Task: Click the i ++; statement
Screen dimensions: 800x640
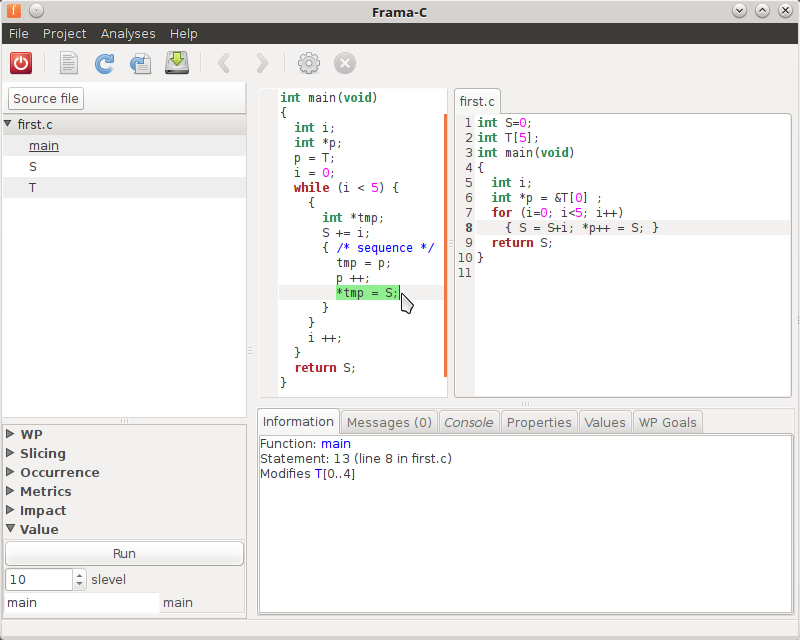Action: tap(324, 338)
